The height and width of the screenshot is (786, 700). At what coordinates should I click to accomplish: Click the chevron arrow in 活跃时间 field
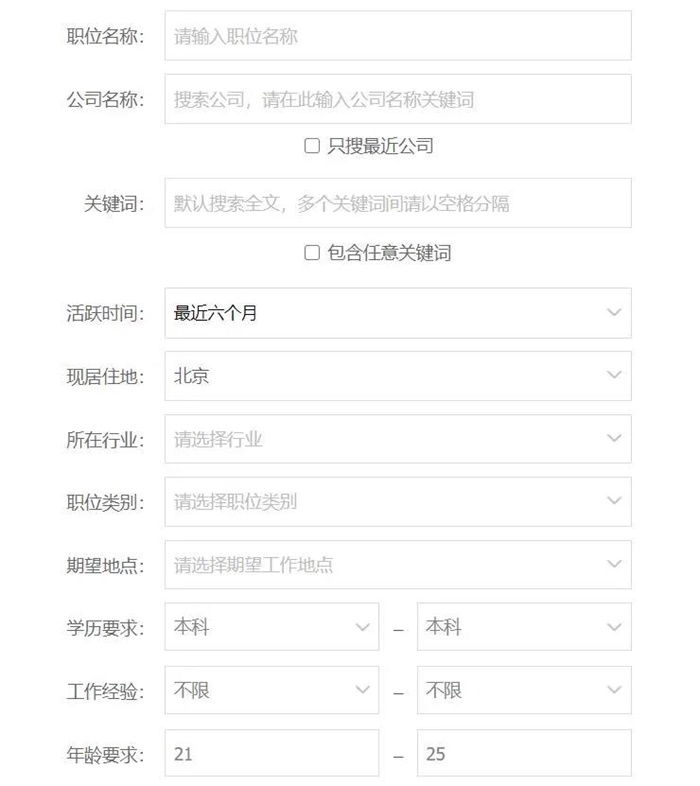tap(614, 313)
